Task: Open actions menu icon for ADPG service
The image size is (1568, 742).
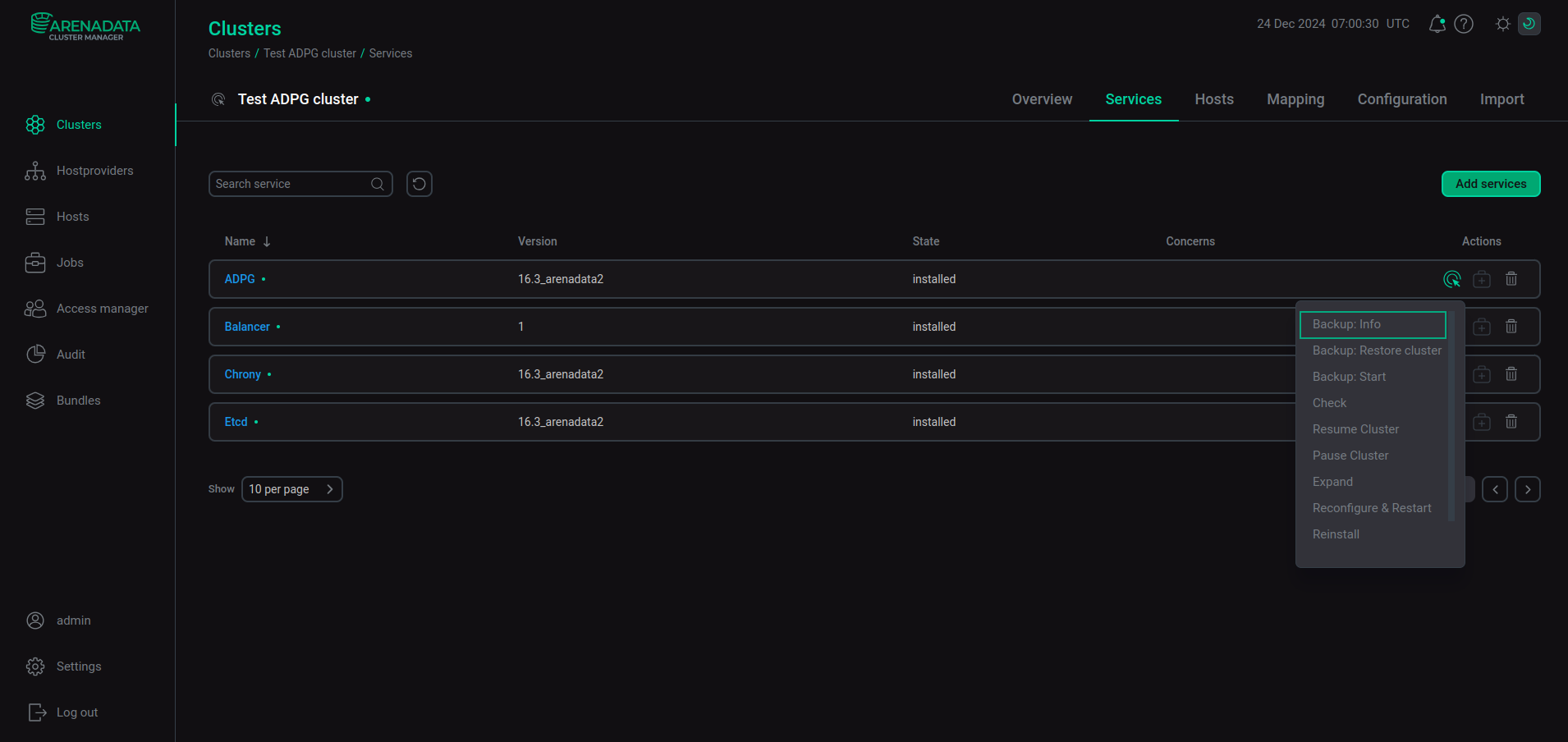Action: [x=1452, y=279]
